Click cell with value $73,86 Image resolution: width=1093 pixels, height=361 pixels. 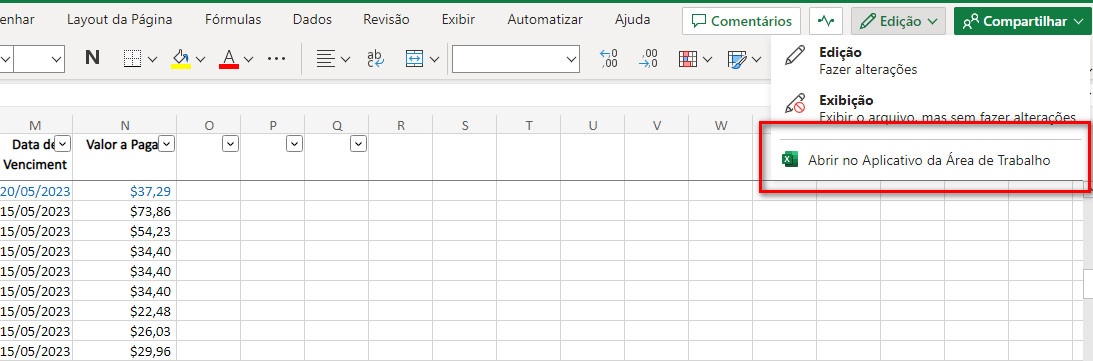tap(125, 211)
